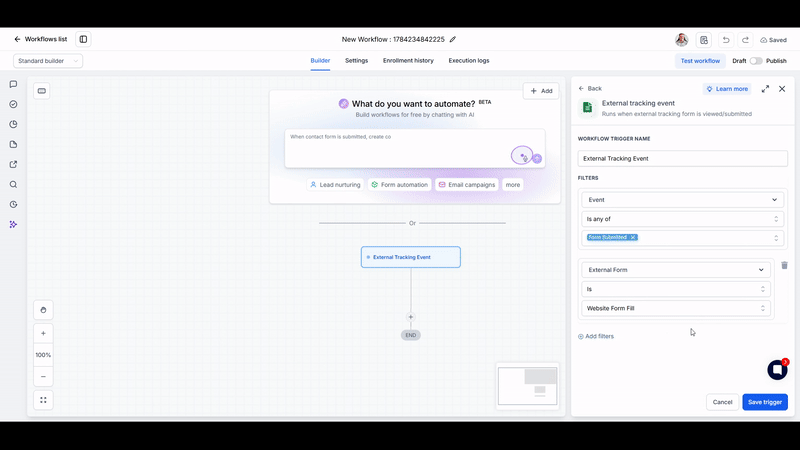This screenshot has height=450, width=800.
Task: Click the sticky note canvas icon
Action: [x=42, y=91]
